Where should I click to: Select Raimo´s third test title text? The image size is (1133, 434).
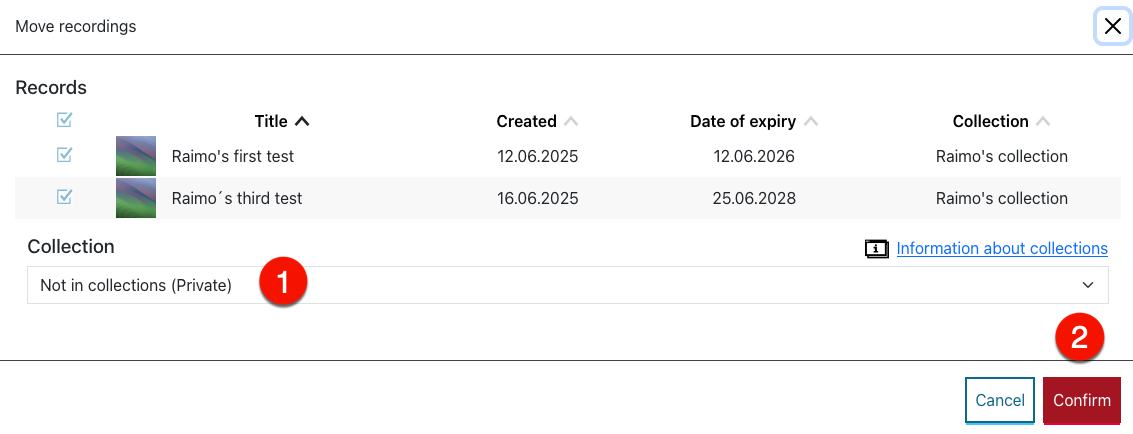pos(237,198)
